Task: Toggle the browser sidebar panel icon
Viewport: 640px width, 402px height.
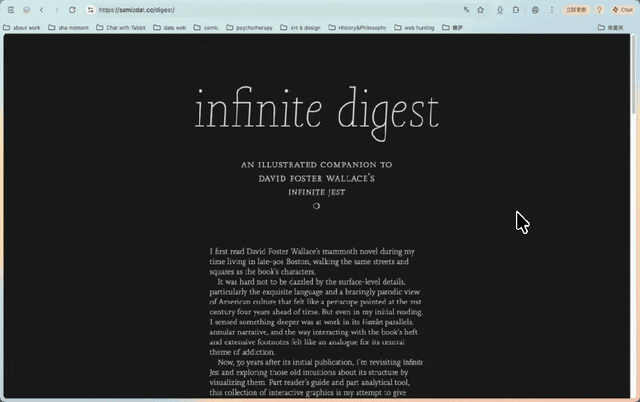Action: click(x=11, y=10)
